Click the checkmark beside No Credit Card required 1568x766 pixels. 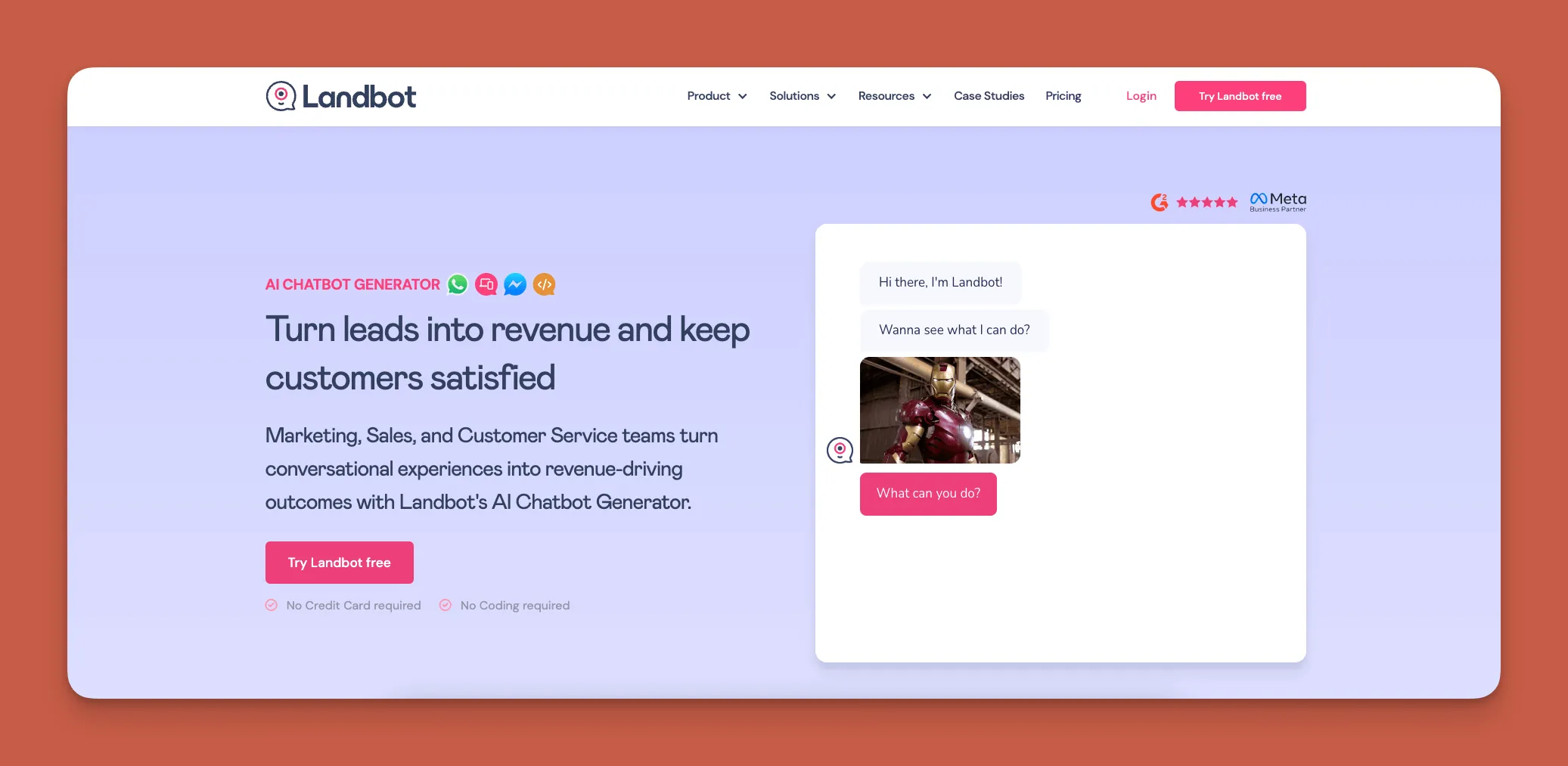(x=271, y=605)
